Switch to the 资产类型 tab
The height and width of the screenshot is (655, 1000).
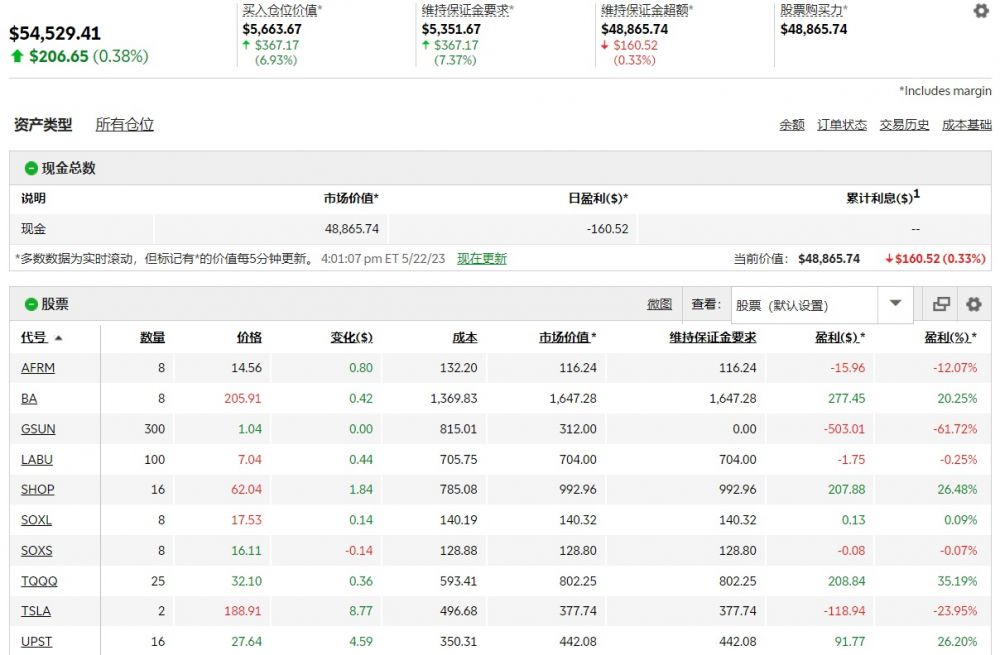[43, 125]
